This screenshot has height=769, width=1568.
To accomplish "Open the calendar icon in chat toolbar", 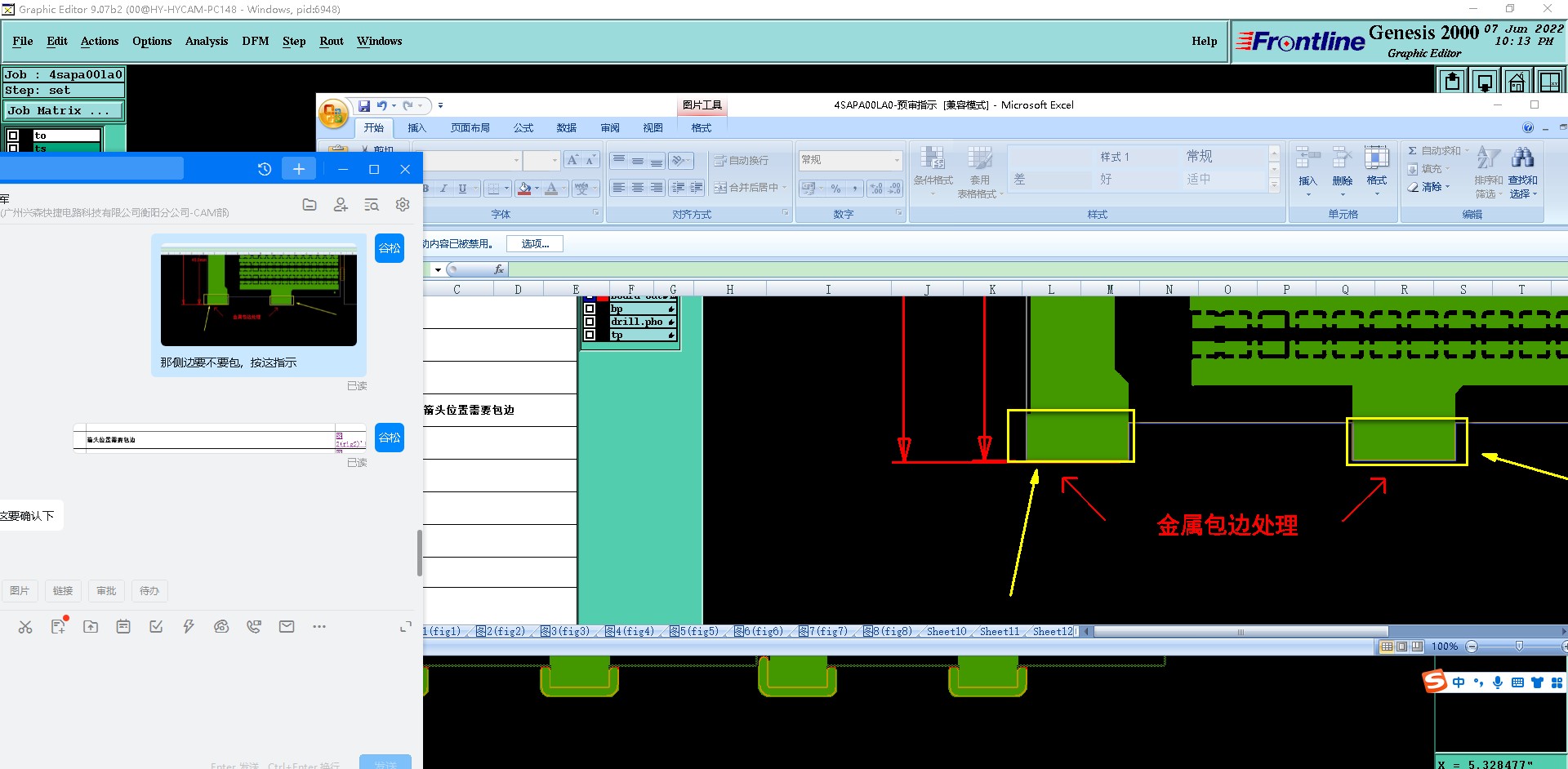I will 123,626.
